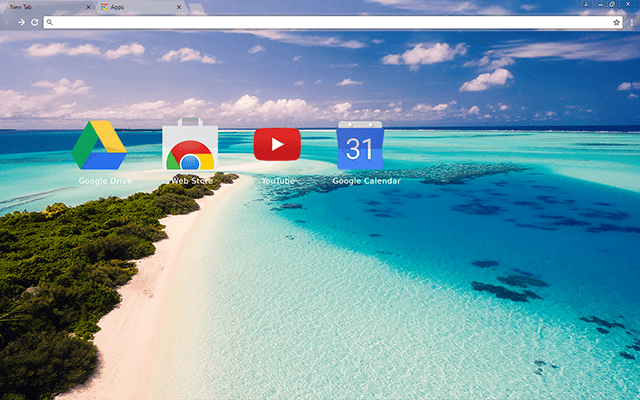Open the user profile button in the title bar
Screen dimensions: 640x400
585,6
